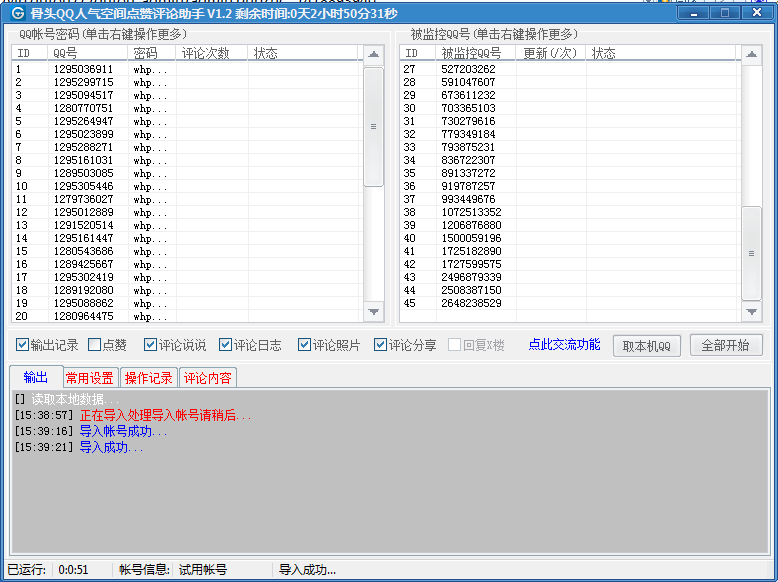Click the 密码 column header

coord(152,53)
